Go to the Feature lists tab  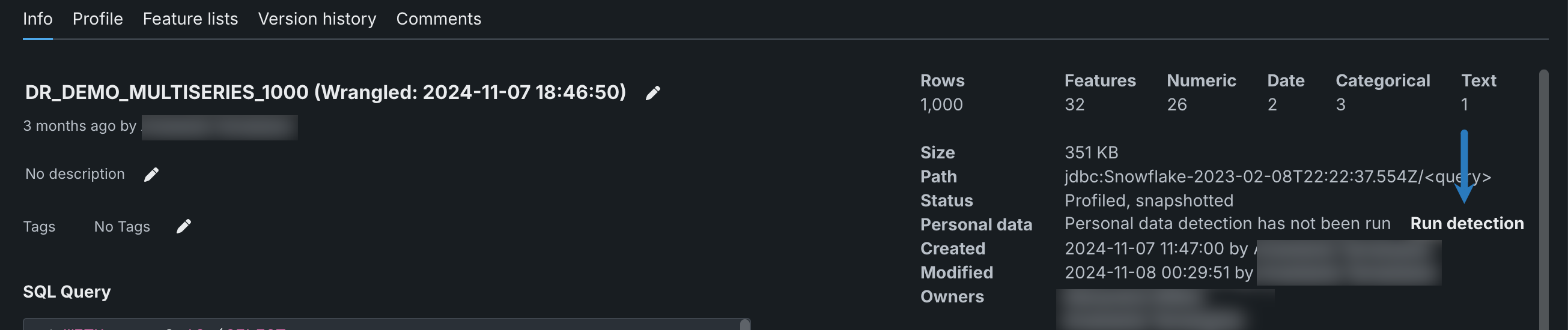pyautogui.click(x=190, y=19)
